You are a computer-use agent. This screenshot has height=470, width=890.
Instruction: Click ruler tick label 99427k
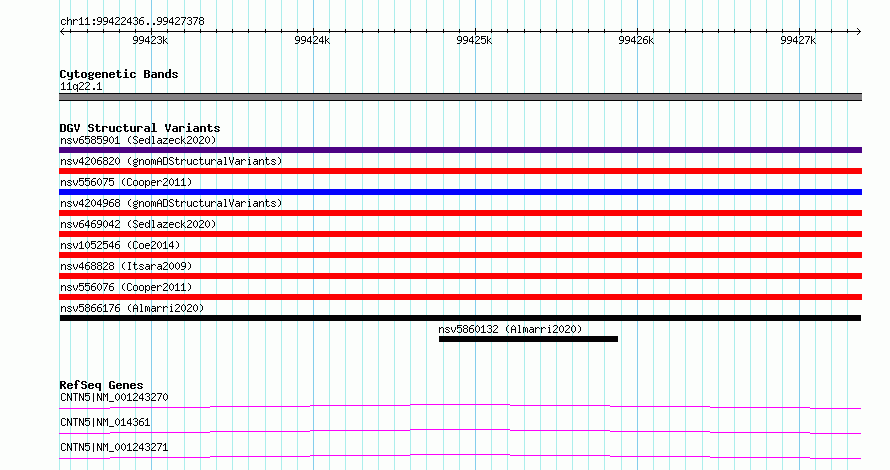[797, 40]
